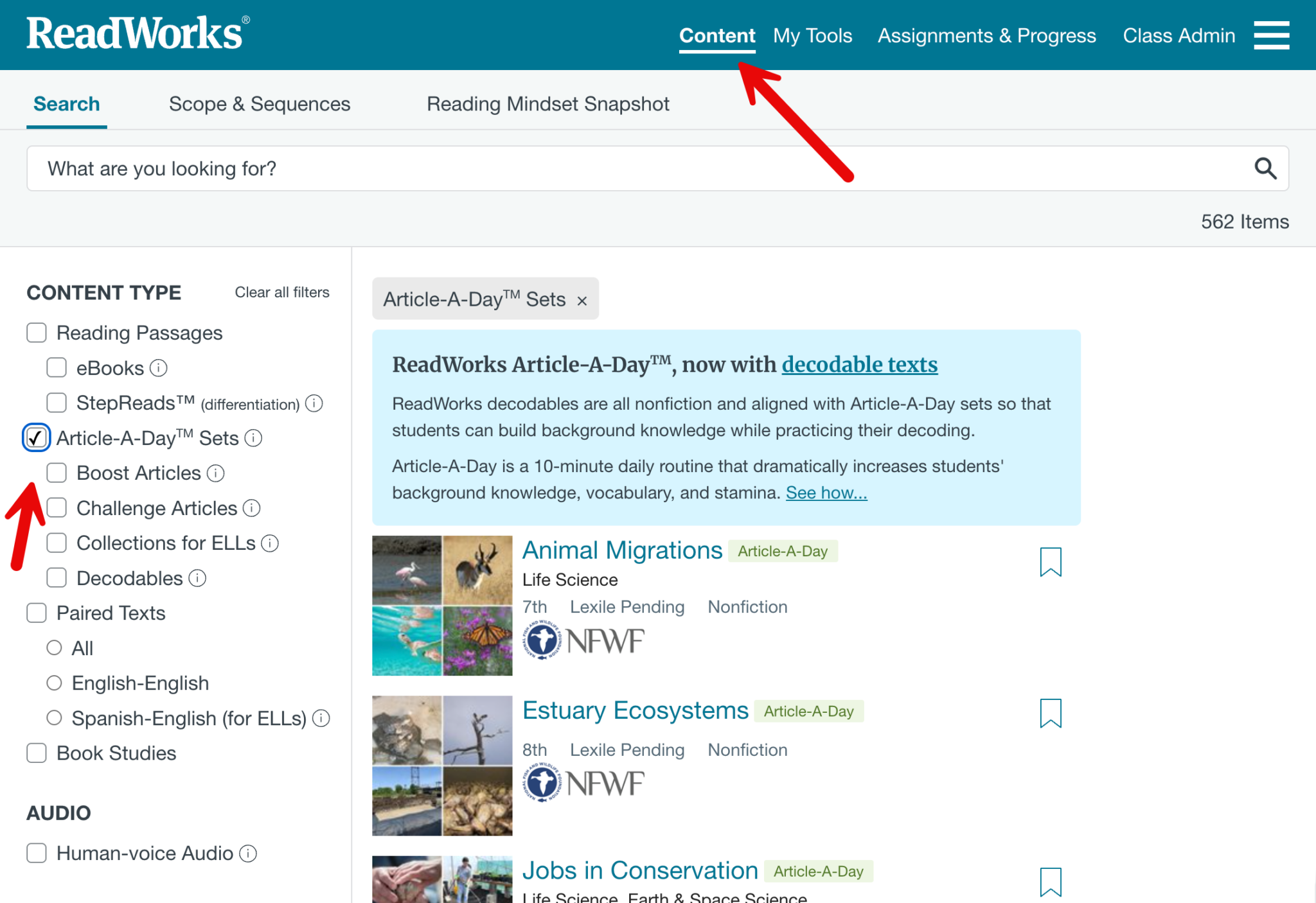Viewport: 1316px width, 903px height.
Task: Switch to the Search tab
Action: click(67, 104)
